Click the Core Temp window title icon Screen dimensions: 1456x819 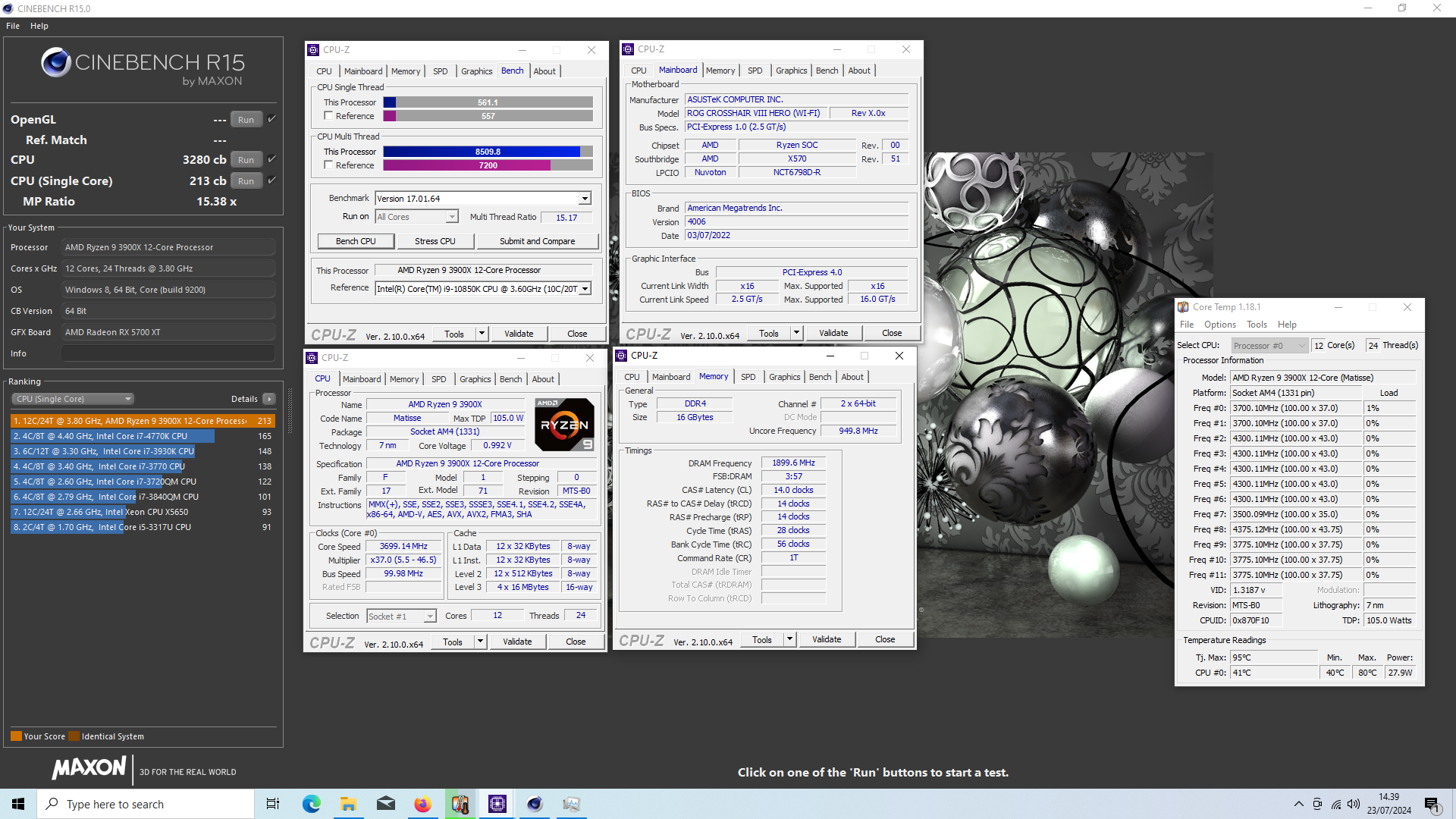(1183, 307)
